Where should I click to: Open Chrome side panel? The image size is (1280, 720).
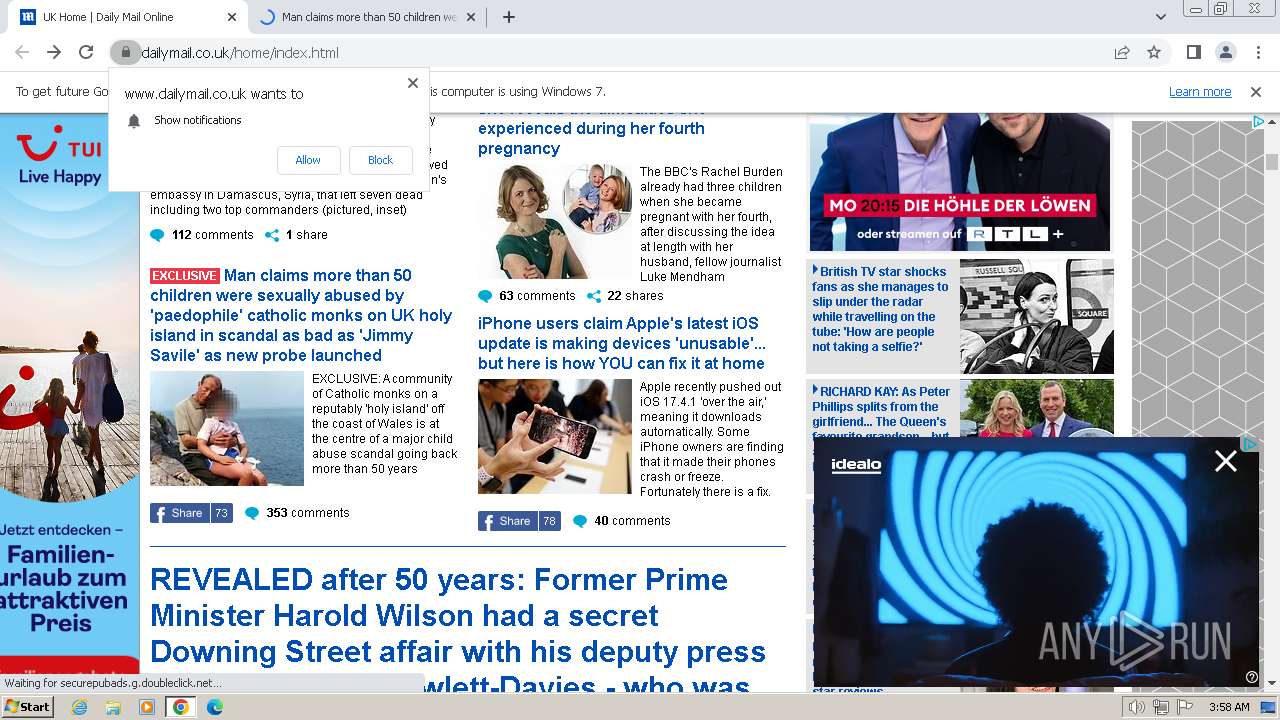pos(1193,53)
